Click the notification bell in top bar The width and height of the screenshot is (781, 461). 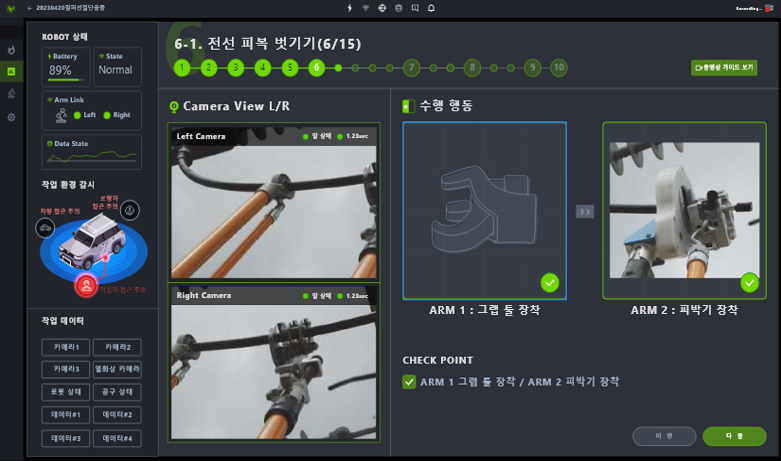coord(431,8)
